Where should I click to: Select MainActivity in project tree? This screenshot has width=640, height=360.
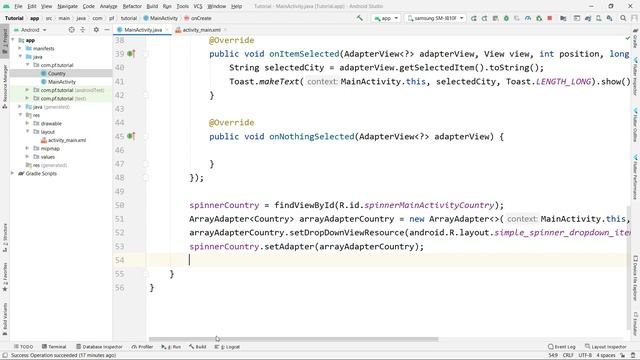click(x=62, y=82)
